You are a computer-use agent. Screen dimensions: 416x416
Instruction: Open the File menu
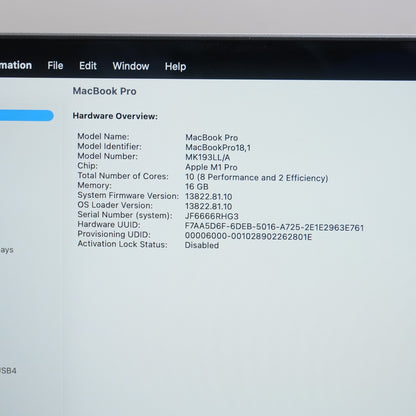pos(55,66)
